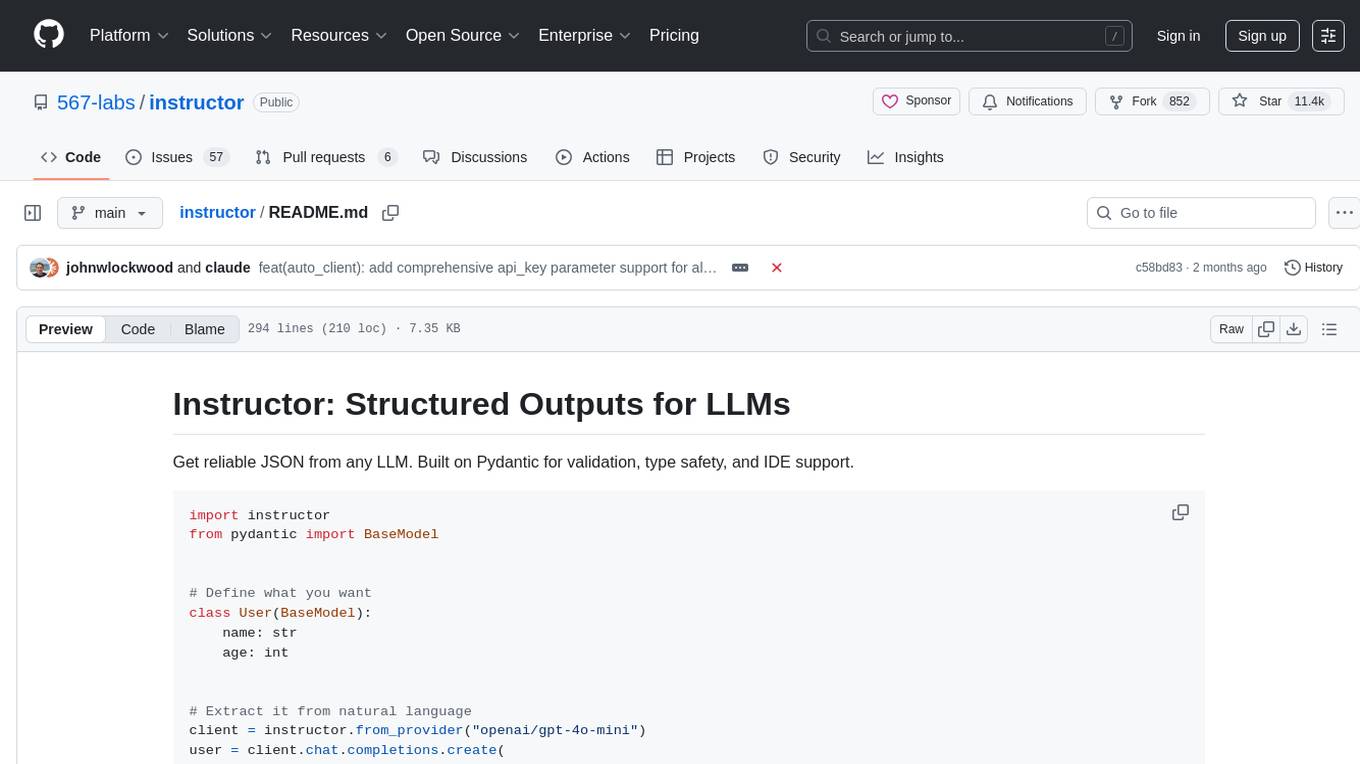Open johnwlockwood's profile link
This screenshot has height=764, width=1360.
point(119,268)
